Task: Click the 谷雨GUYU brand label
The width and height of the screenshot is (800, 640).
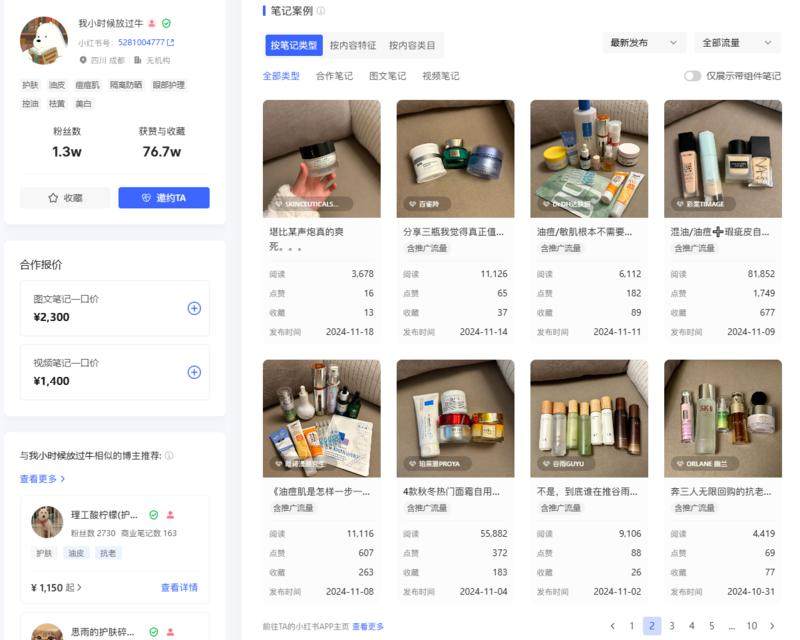Action: [567, 463]
